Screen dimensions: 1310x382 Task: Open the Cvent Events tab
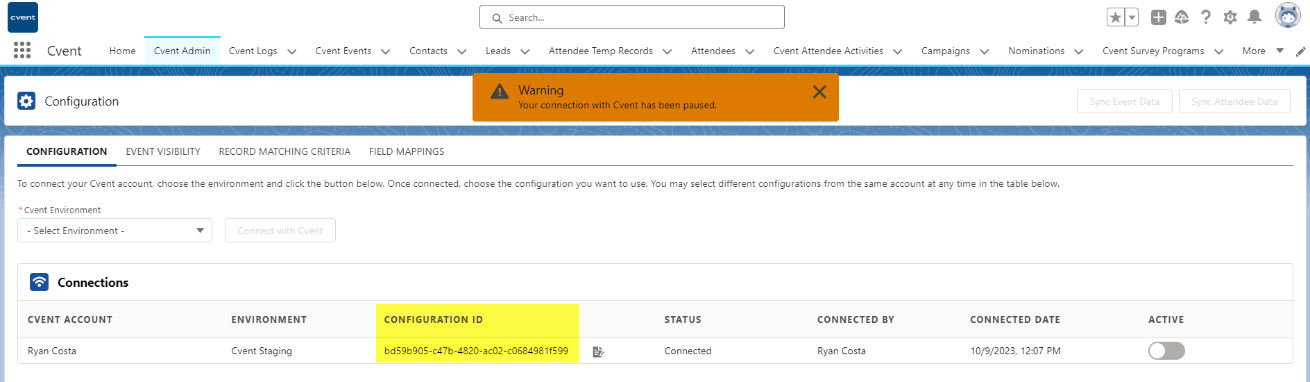pyautogui.click(x=343, y=51)
